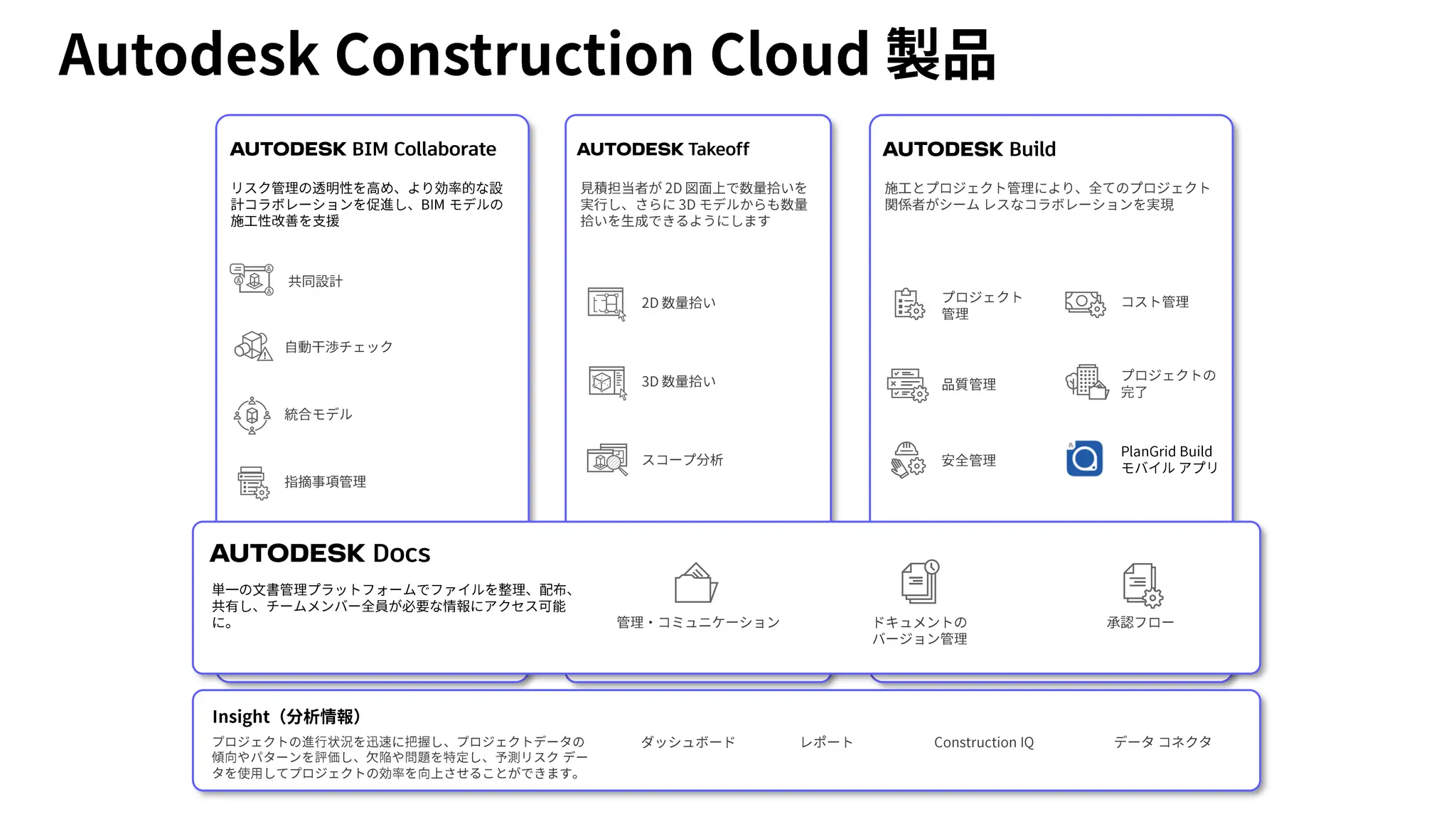Click the AUTODESK Docs heading

coord(320,553)
